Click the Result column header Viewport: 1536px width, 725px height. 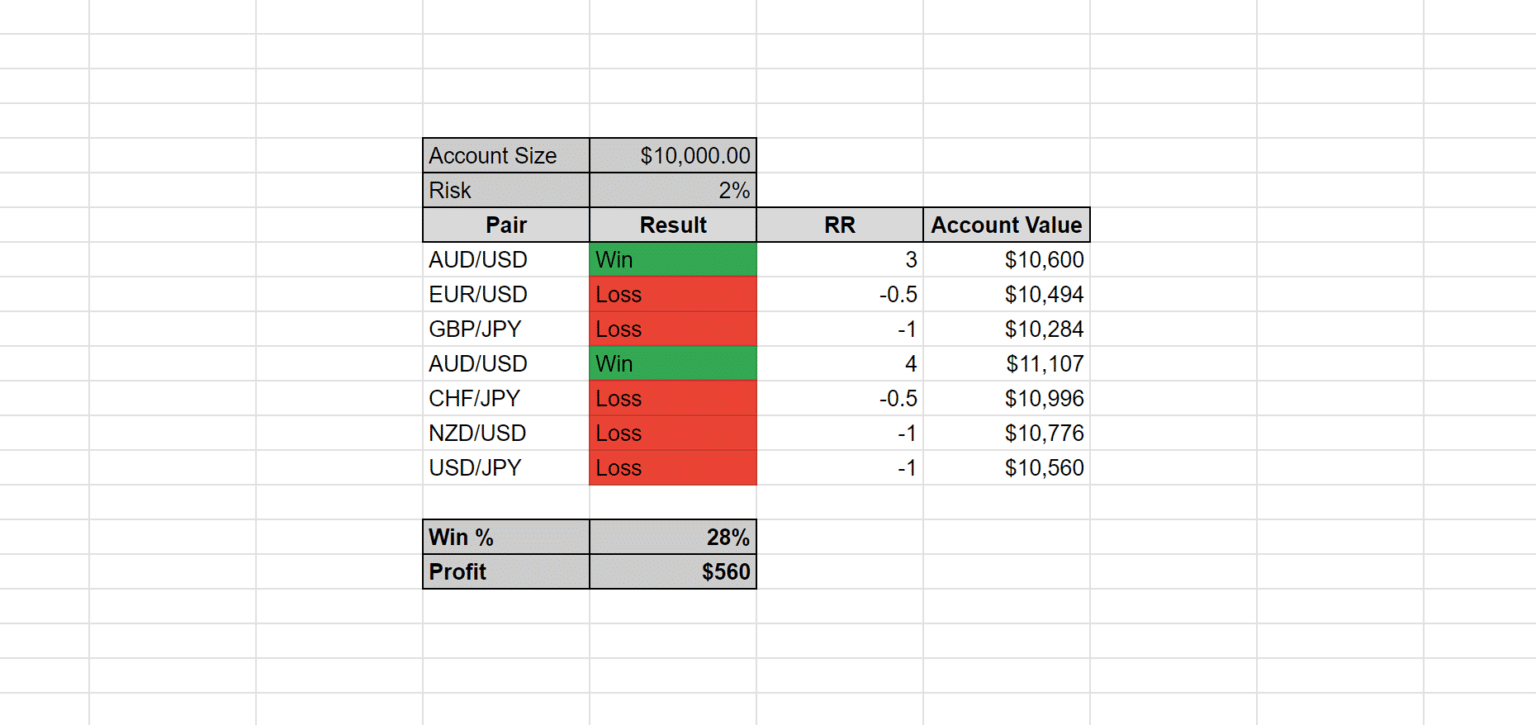click(x=673, y=225)
